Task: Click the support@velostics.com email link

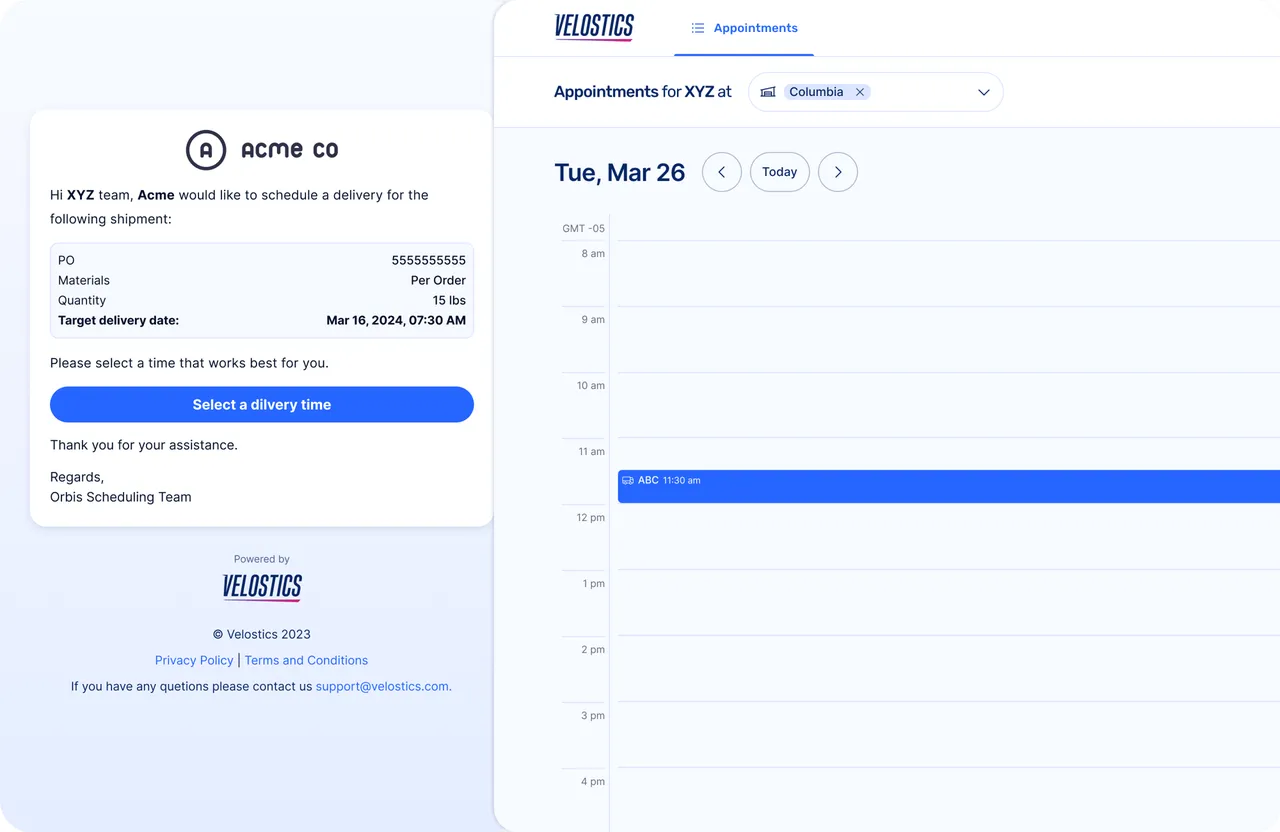Action: point(384,687)
